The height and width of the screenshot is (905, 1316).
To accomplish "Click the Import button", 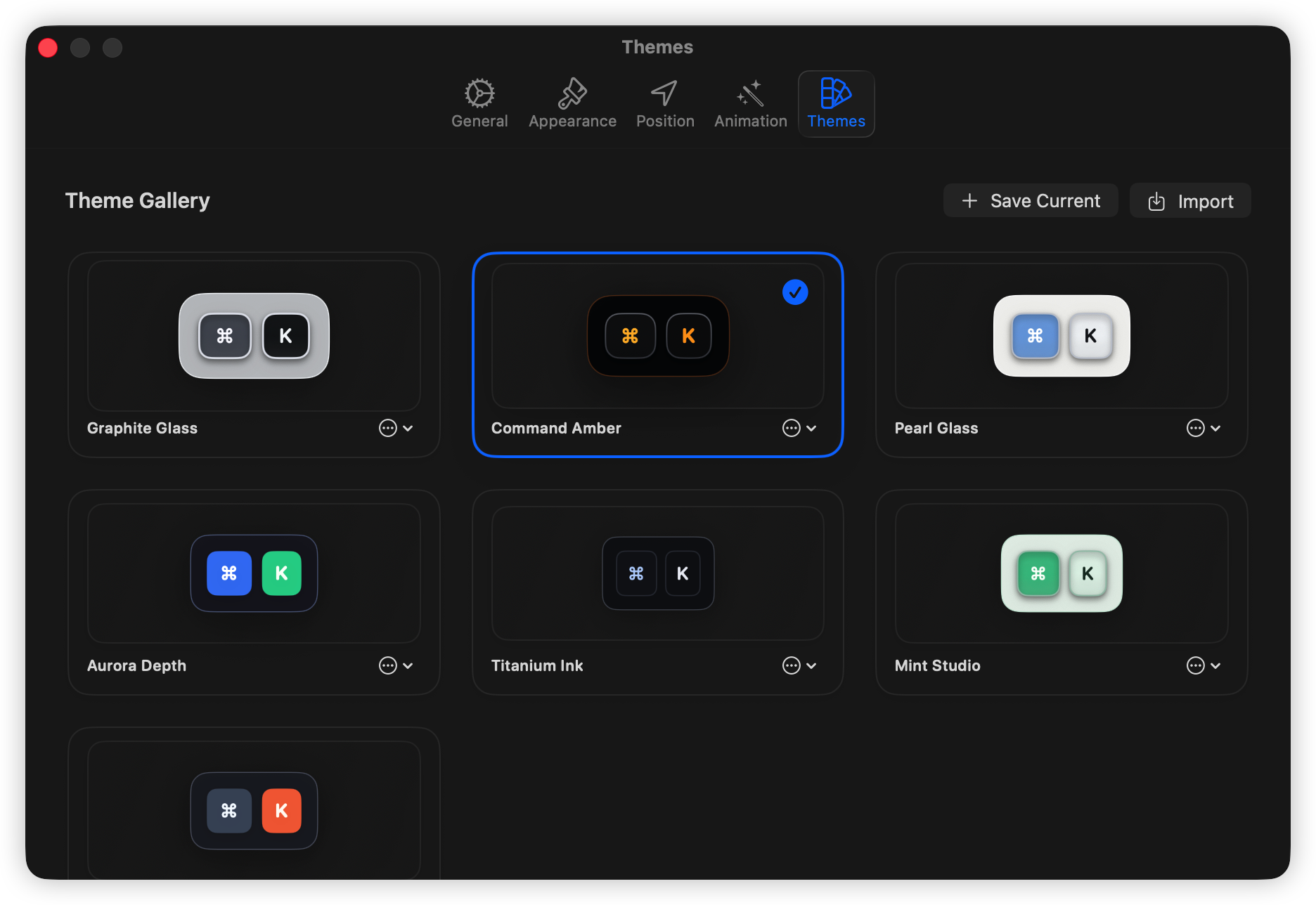I will (1190, 201).
